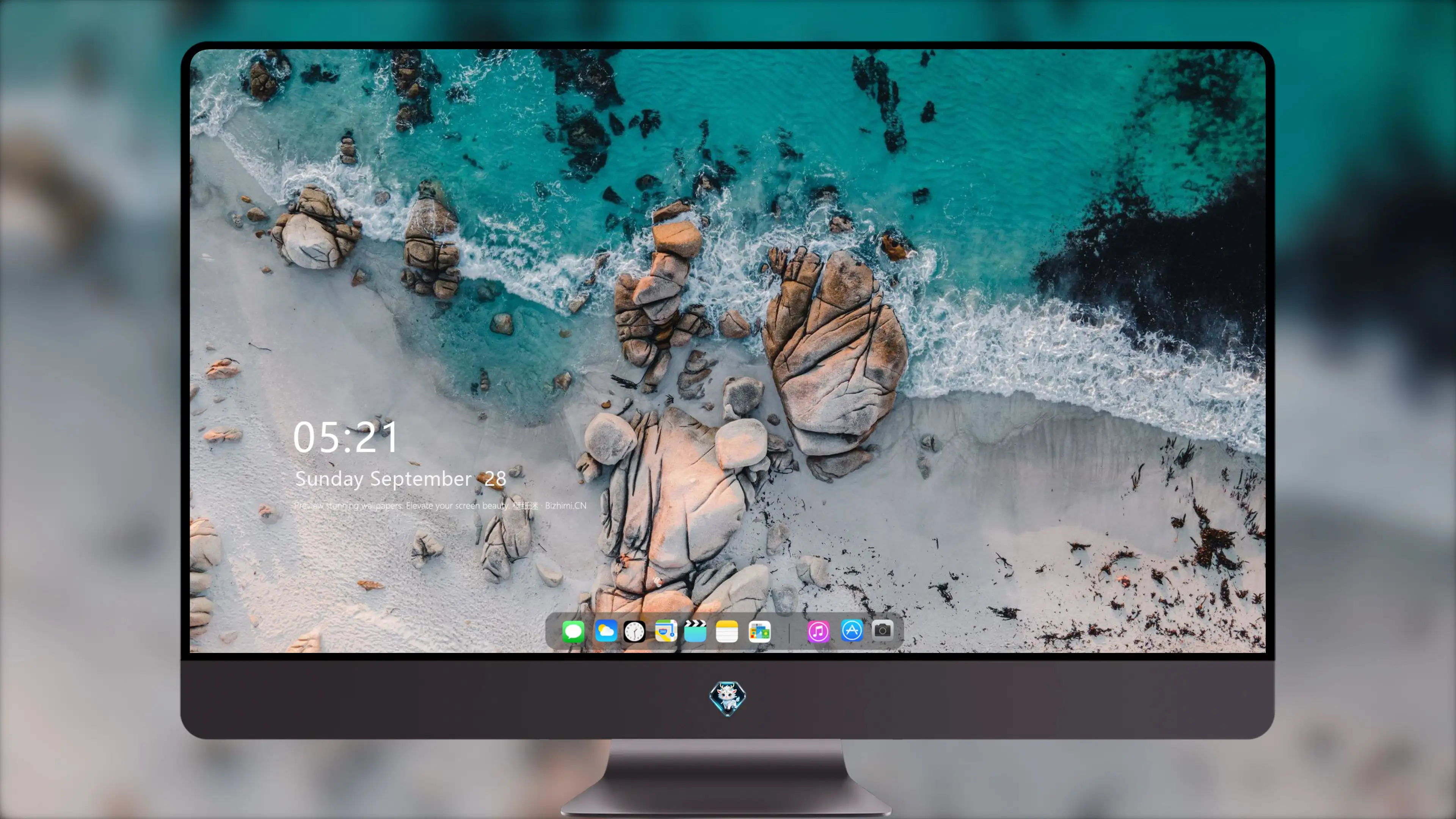
Task: Click the colorful collage icon beside Notes
Action: (759, 631)
